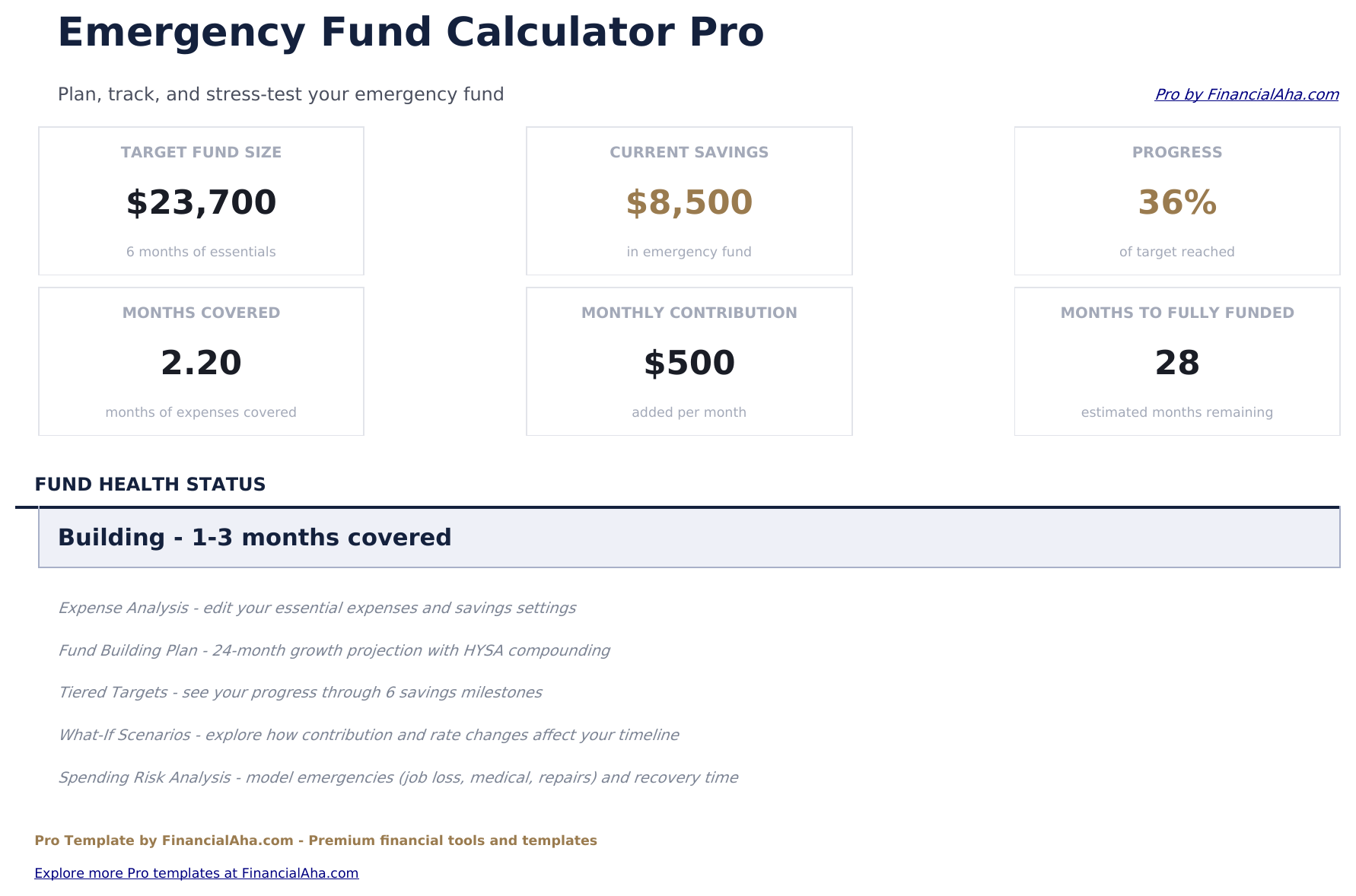The height and width of the screenshot is (896, 1356).
Task: Click the Fund Health Status heading
Action: pyautogui.click(x=150, y=484)
